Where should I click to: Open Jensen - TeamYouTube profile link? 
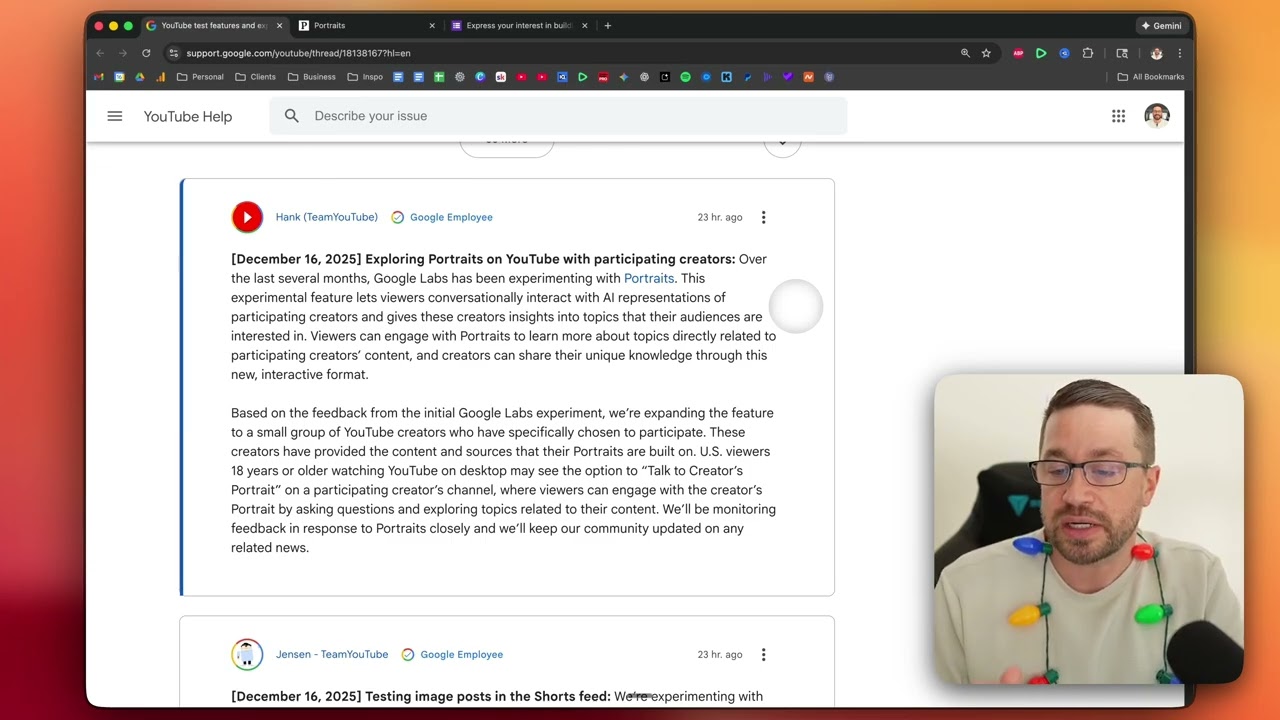pyautogui.click(x=332, y=654)
